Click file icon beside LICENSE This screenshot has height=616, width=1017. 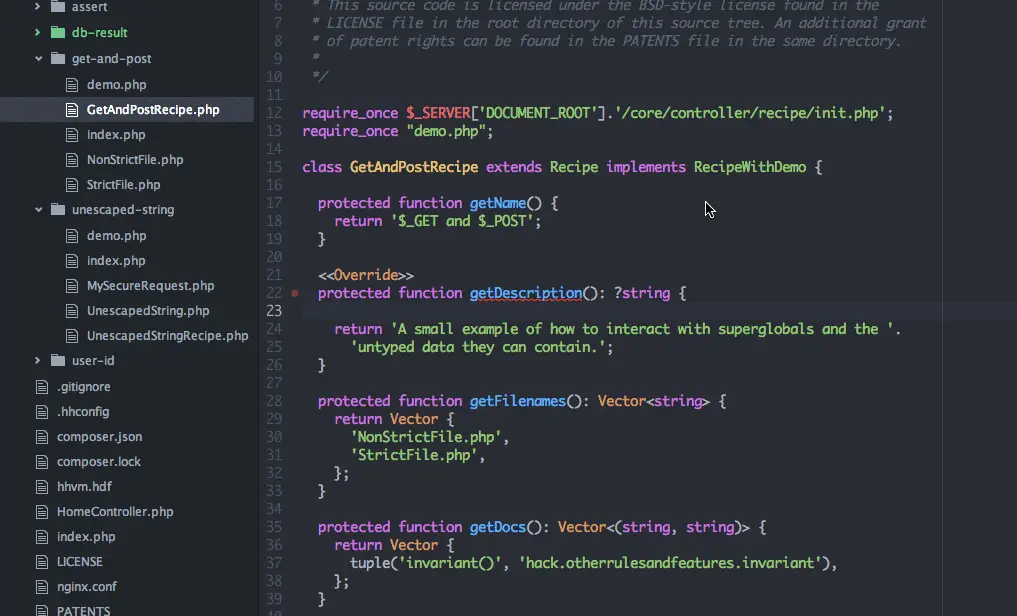click(x=42, y=562)
